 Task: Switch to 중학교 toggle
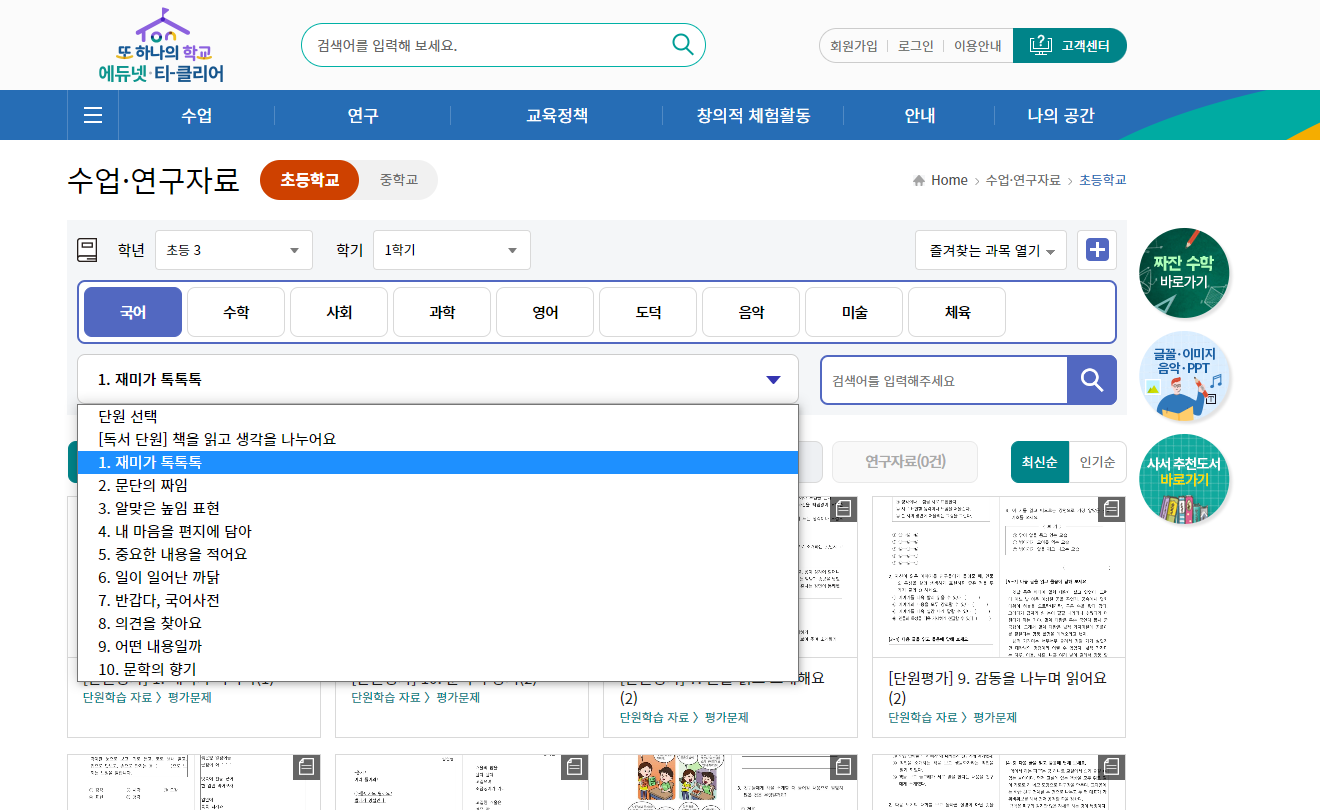pyautogui.click(x=398, y=180)
